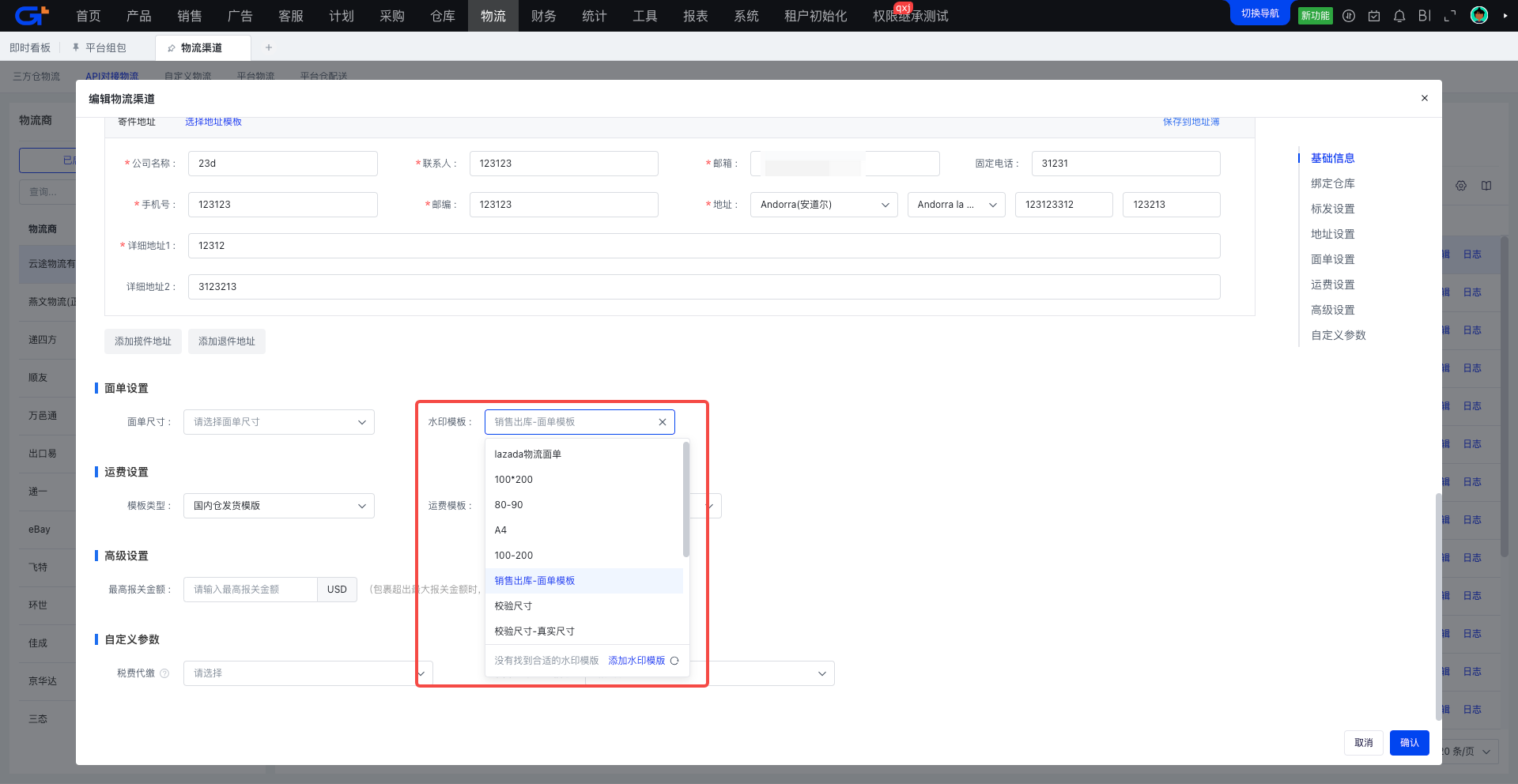The image size is (1518, 784).
Task: Open the user avatar menu
Action: point(1479,15)
